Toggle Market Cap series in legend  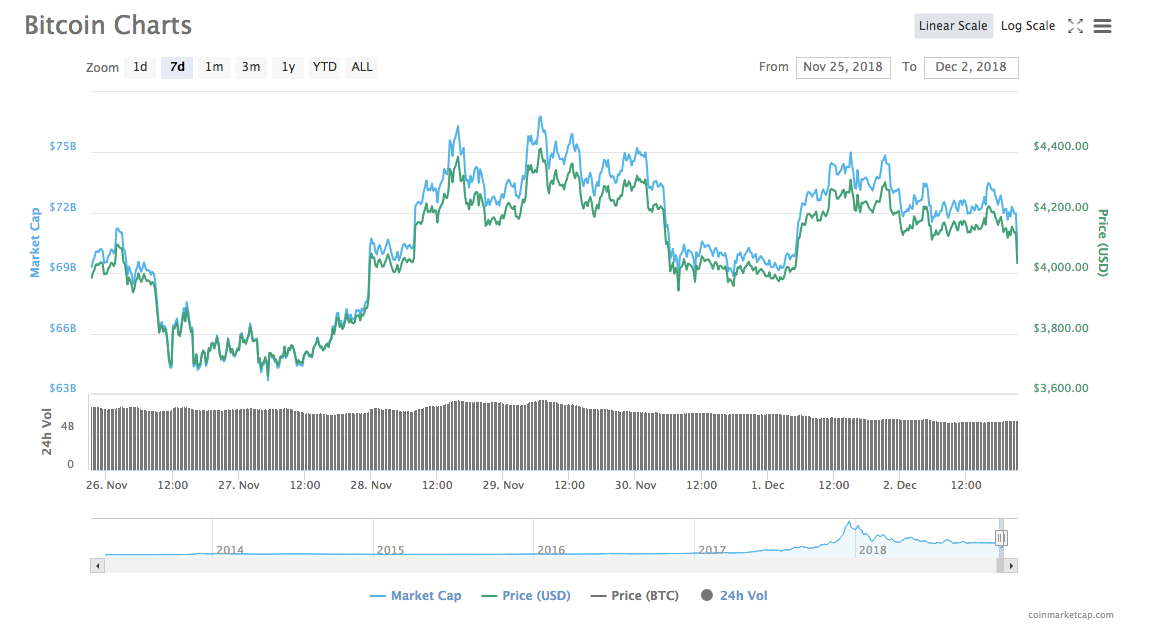tap(415, 596)
